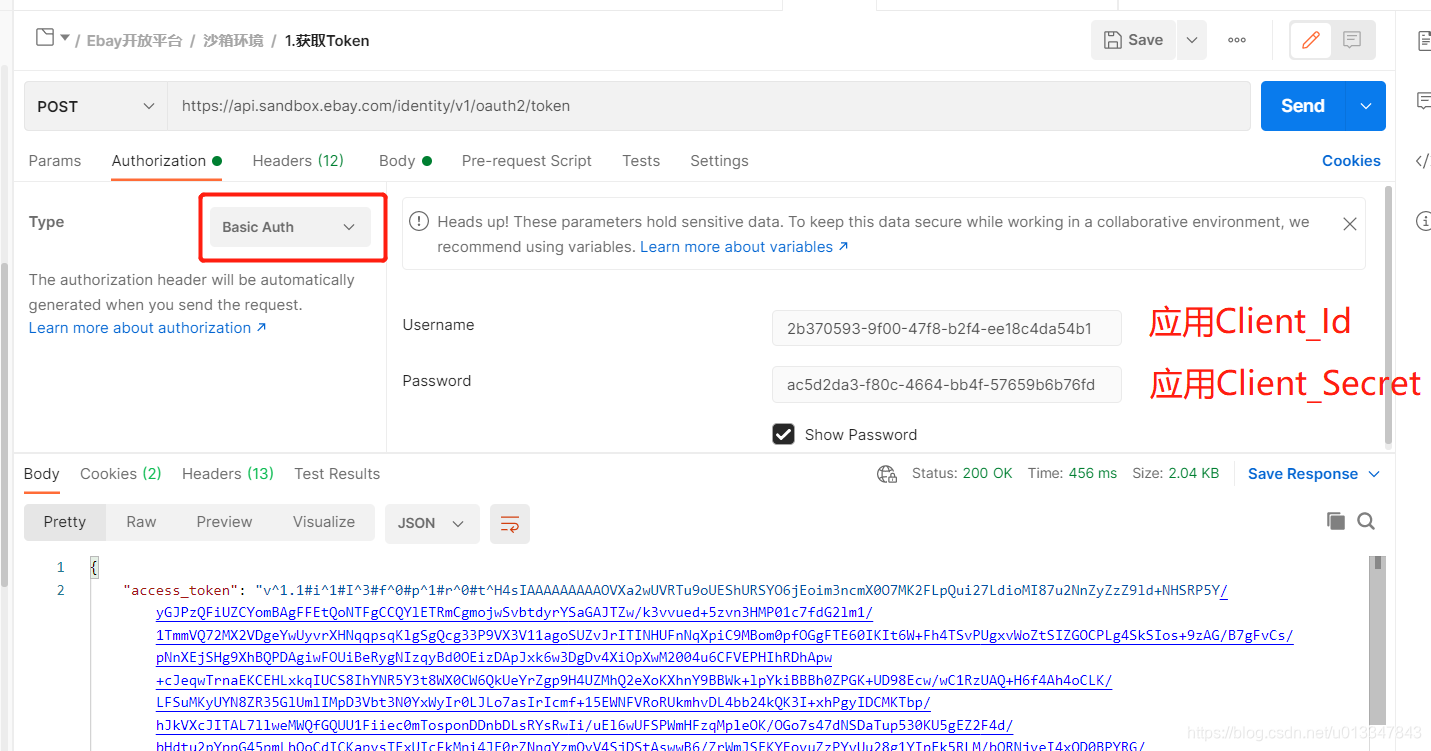Click the 1.获取Token request name
This screenshot has width=1431, height=751.
(x=327, y=41)
